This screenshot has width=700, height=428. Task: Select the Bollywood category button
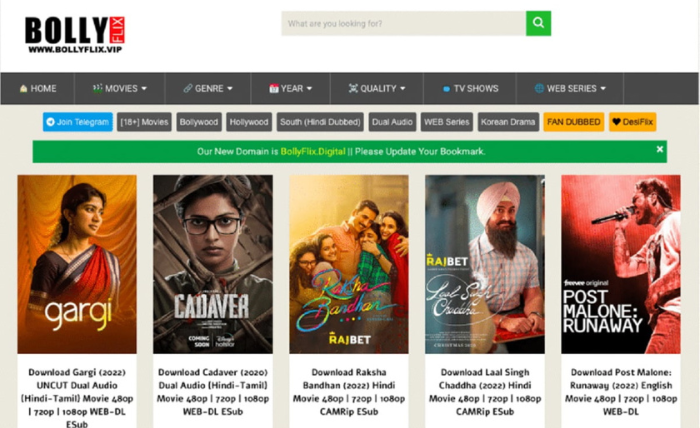(x=199, y=122)
